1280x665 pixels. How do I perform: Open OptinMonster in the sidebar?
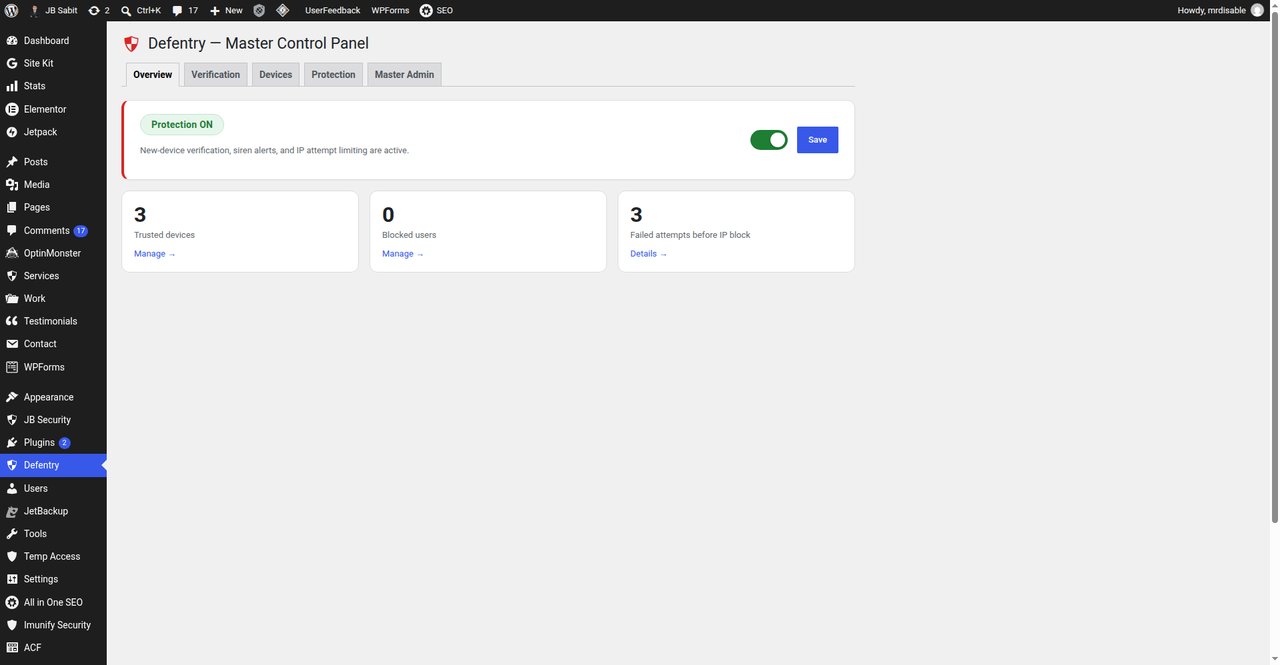pos(53,253)
